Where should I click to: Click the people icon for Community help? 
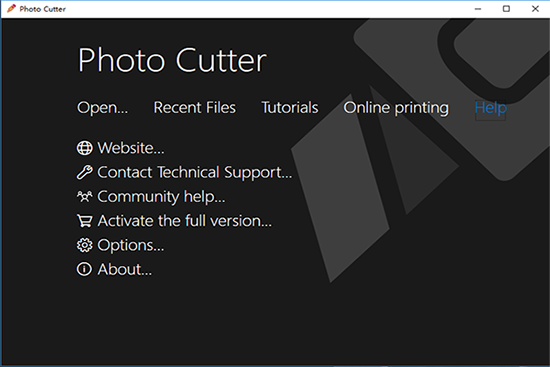point(85,196)
